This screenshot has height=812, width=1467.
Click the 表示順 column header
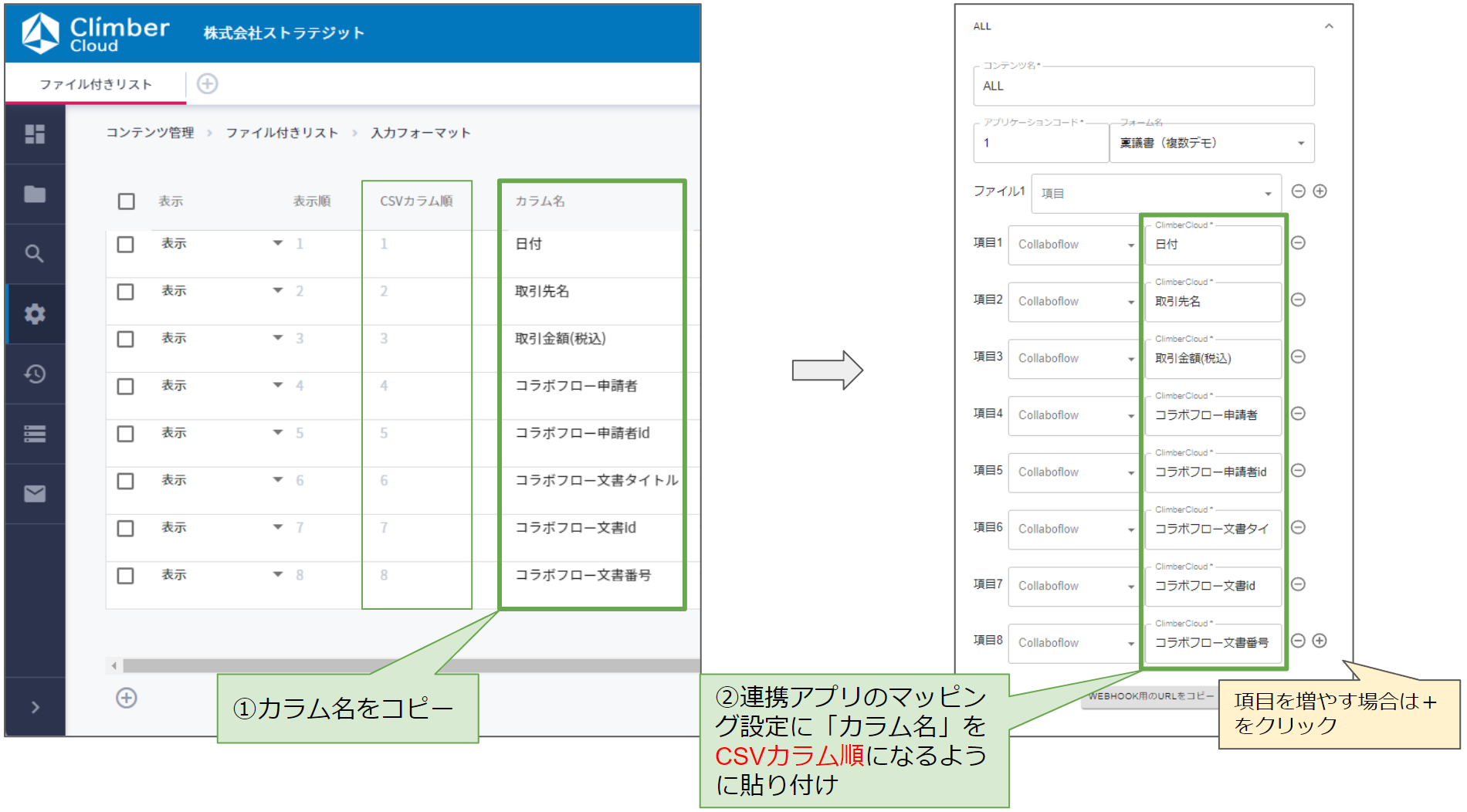coord(311,201)
